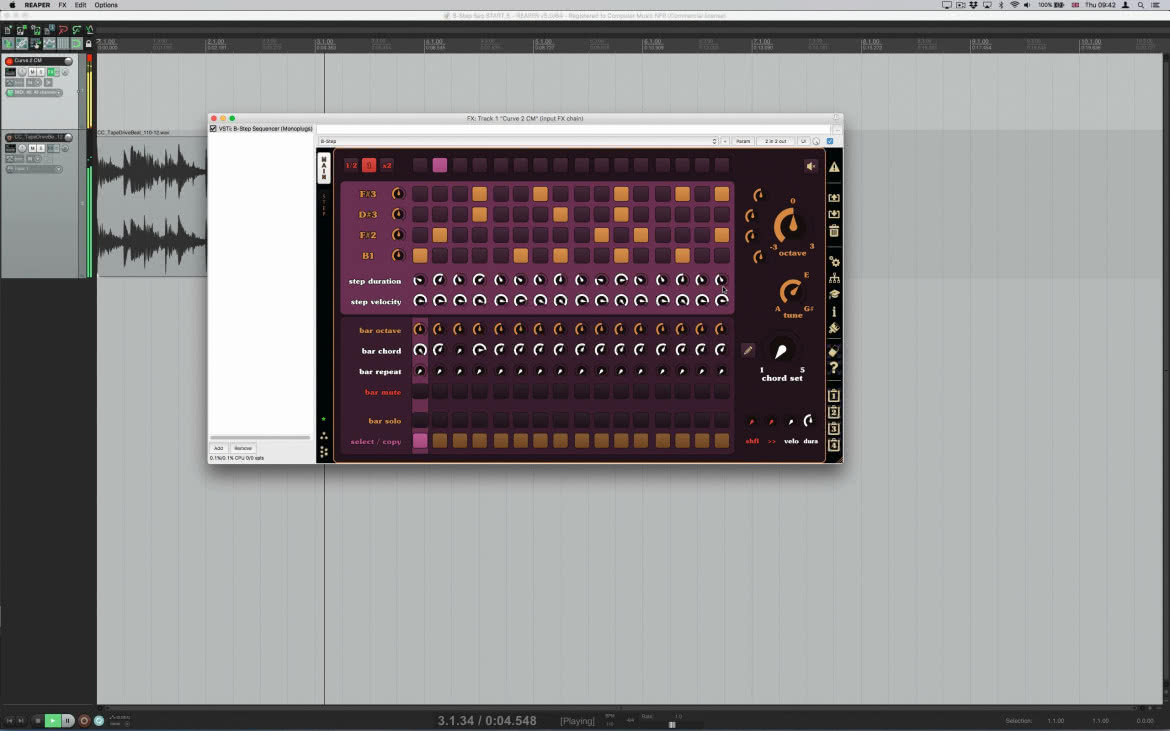Toggle the first step of the B1 row
The width and height of the screenshot is (1170, 731).
[420, 255]
